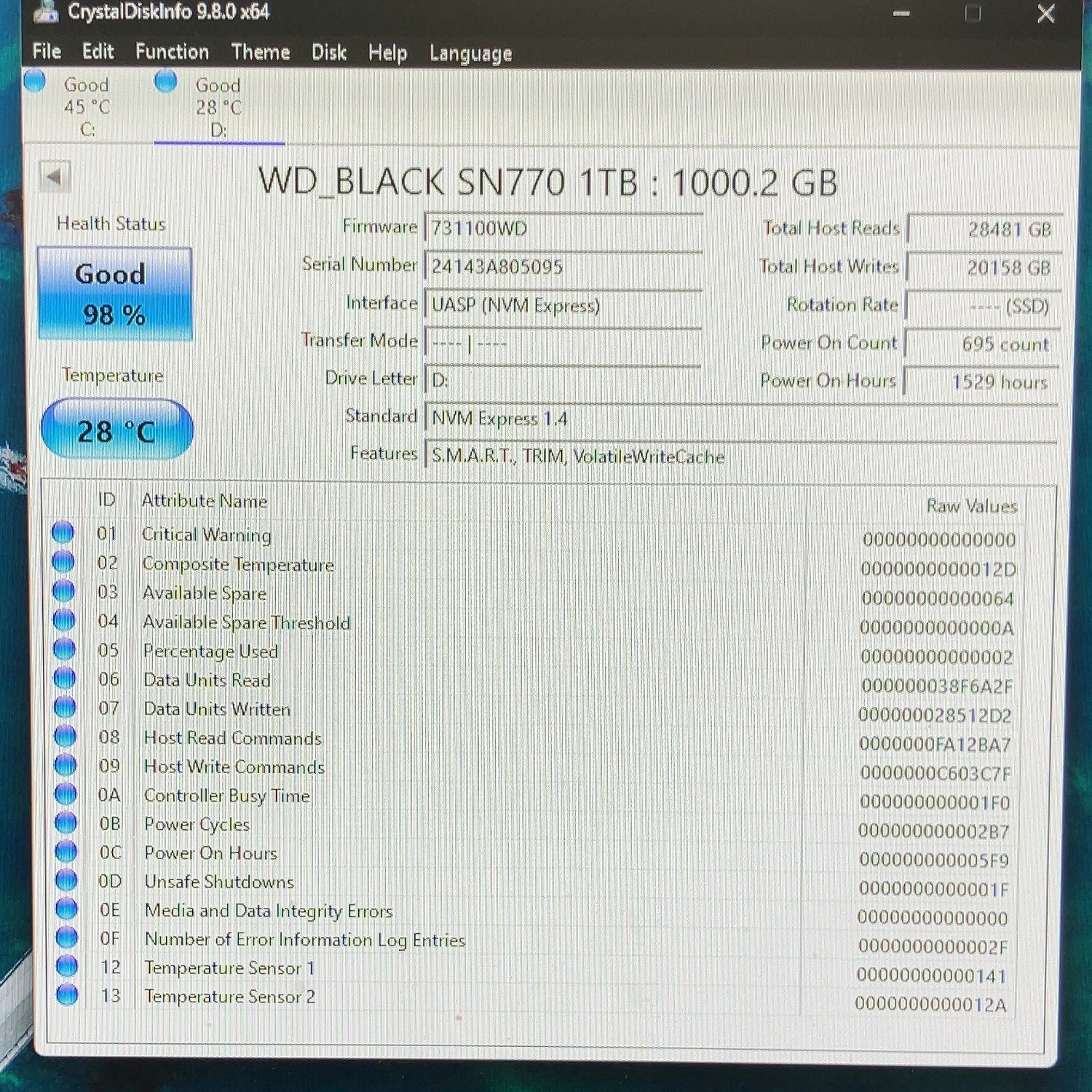Click raw value 000000000005F9
This screenshot has height=1092, width=1092.
[934, 860]
